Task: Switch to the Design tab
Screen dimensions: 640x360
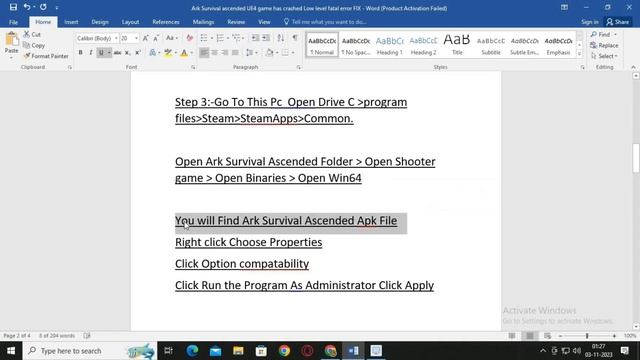Action: [x=100, y=22]
